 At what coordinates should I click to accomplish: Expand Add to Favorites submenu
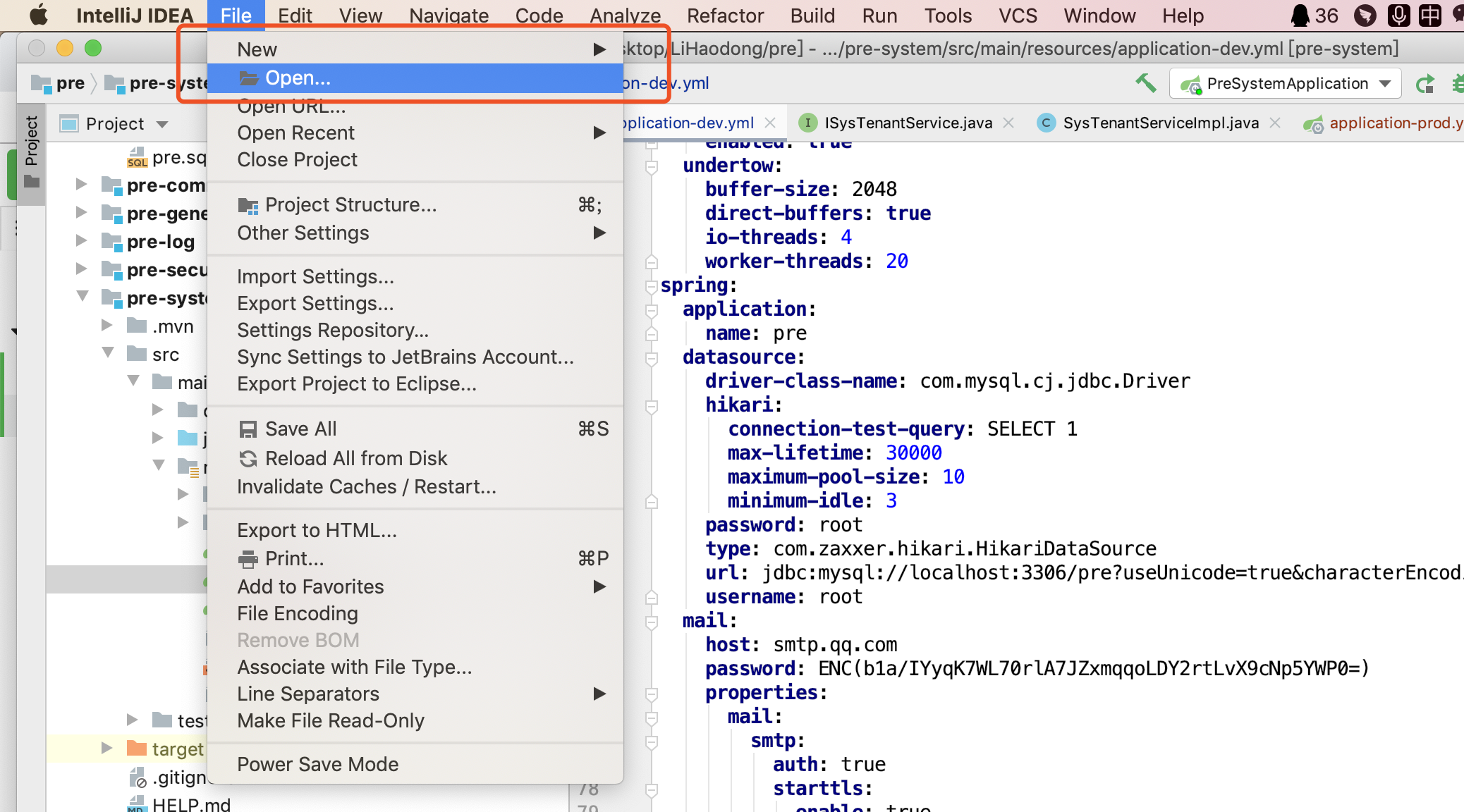(415, 586)
